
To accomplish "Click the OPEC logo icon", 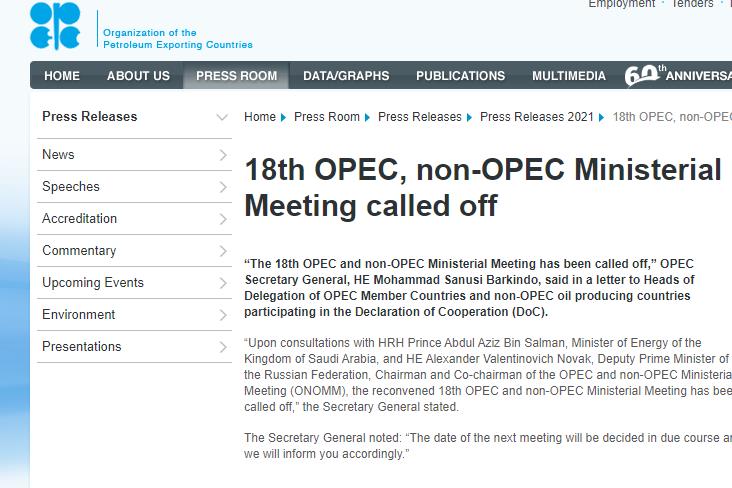I will pos(55,26).
